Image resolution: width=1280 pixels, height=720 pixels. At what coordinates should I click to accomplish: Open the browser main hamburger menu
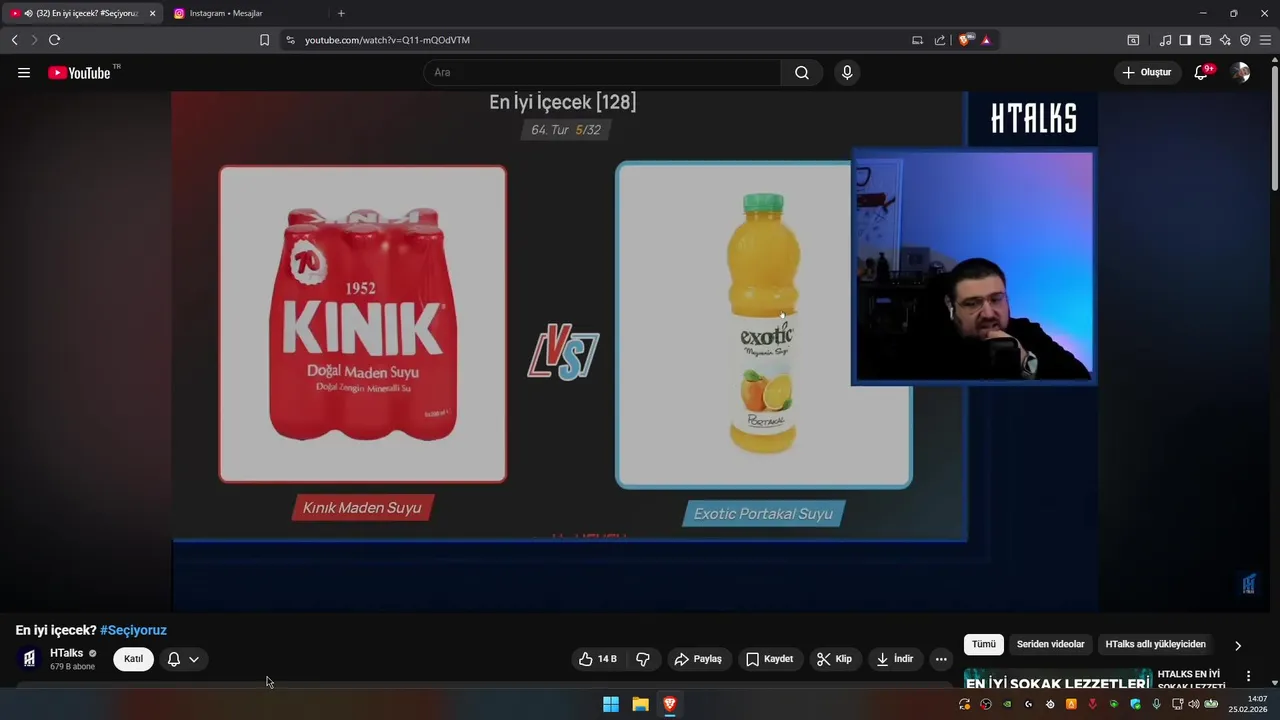[1265, 40]
